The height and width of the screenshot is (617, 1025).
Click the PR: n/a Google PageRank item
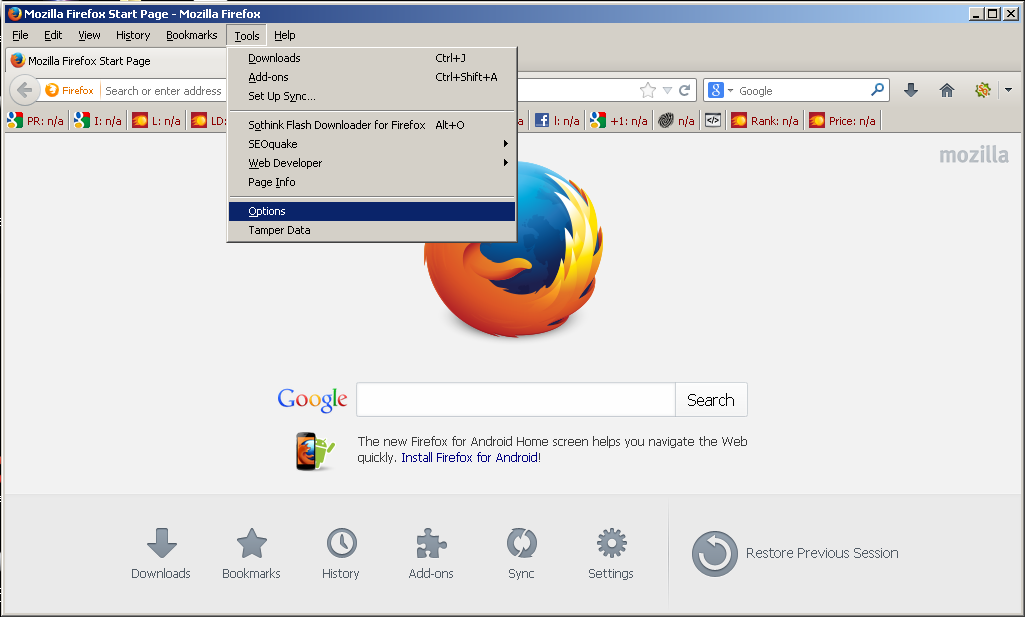coord(36,120)
